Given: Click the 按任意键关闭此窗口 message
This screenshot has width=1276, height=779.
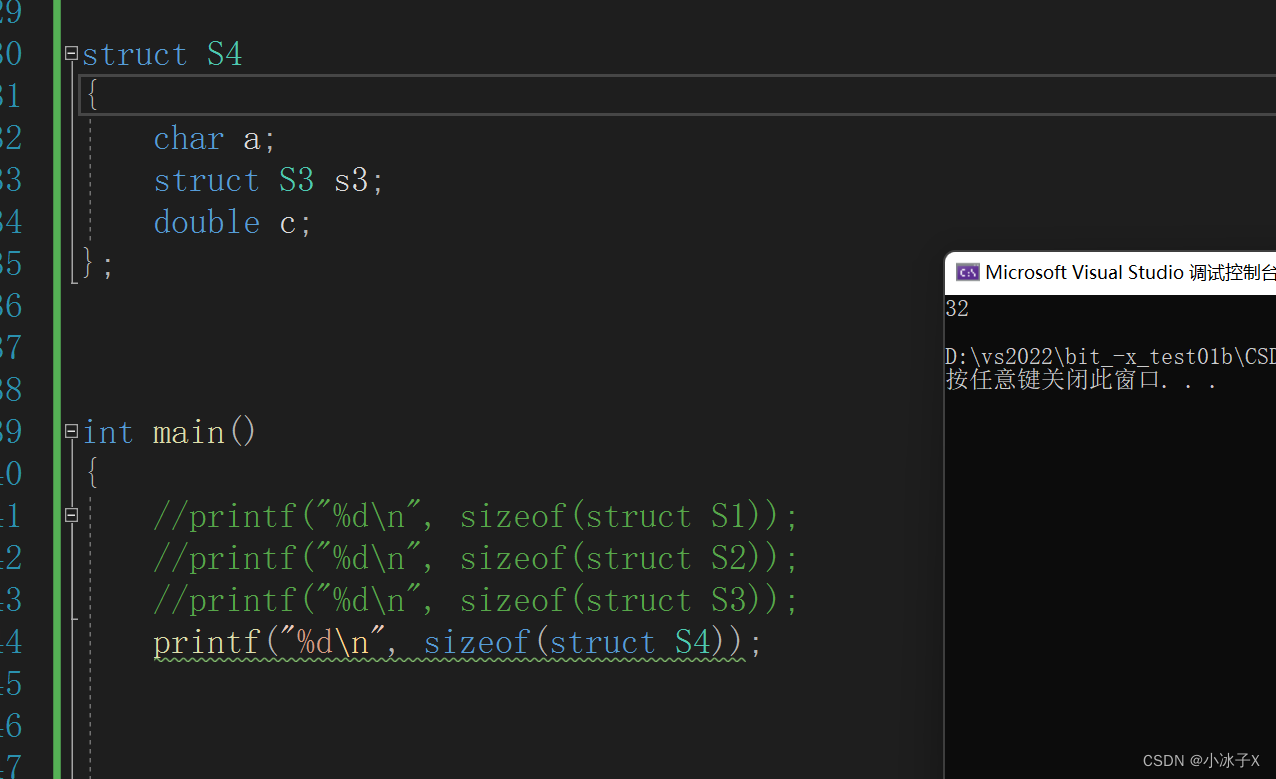Looking at the screenshot, I should tap(1081, 381).
